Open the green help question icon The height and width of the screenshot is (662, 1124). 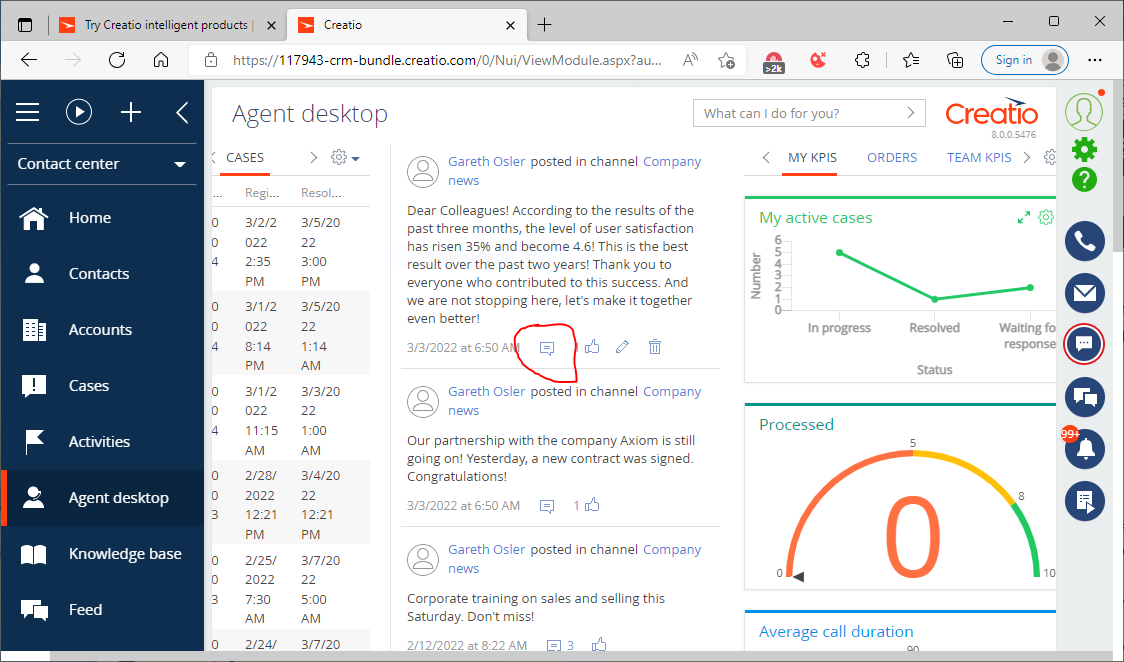1085,179
